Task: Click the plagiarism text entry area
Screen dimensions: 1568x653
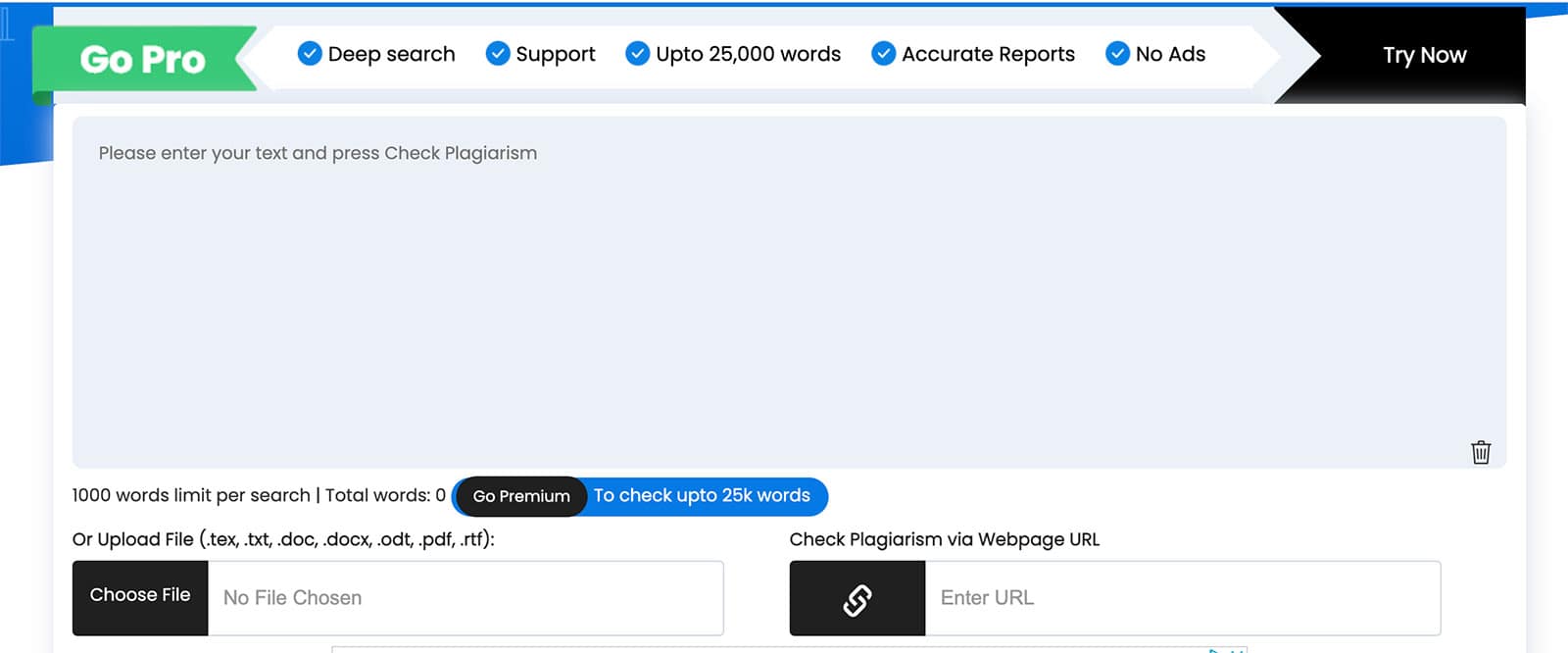Action: pos(789,292)
